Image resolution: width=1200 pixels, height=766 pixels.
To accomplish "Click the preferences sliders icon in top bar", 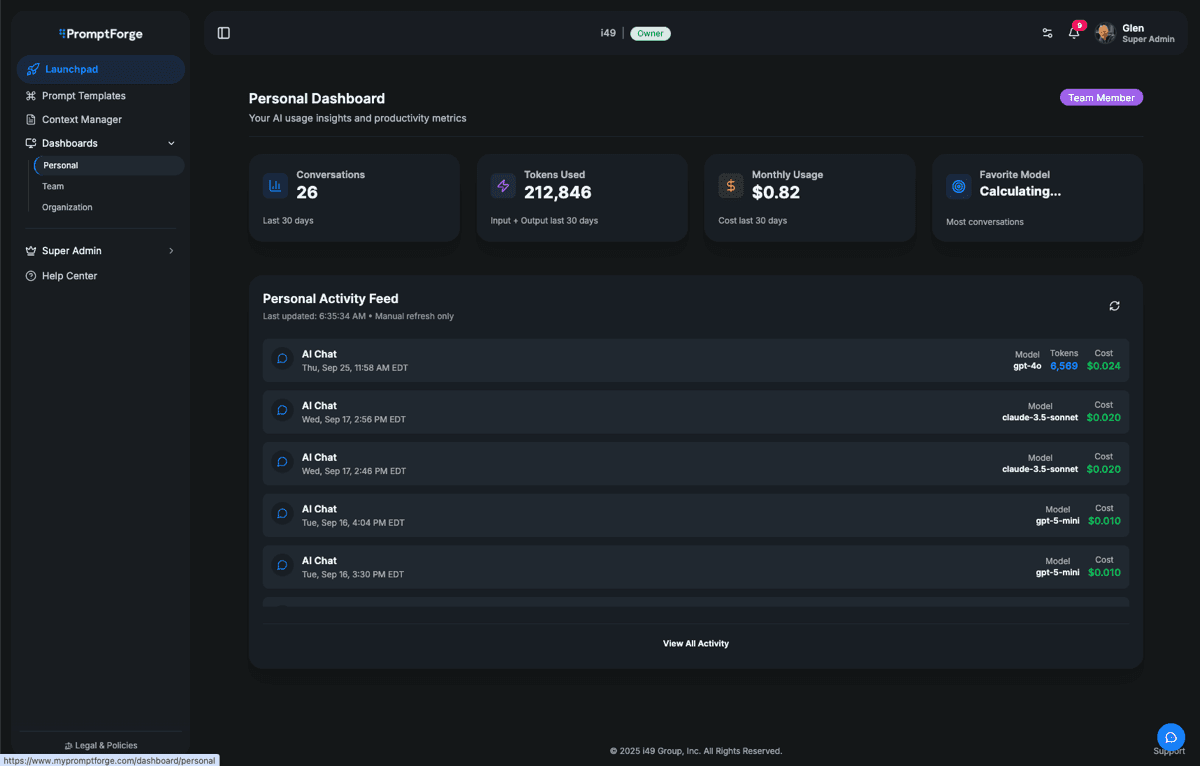I will 1047,33.
